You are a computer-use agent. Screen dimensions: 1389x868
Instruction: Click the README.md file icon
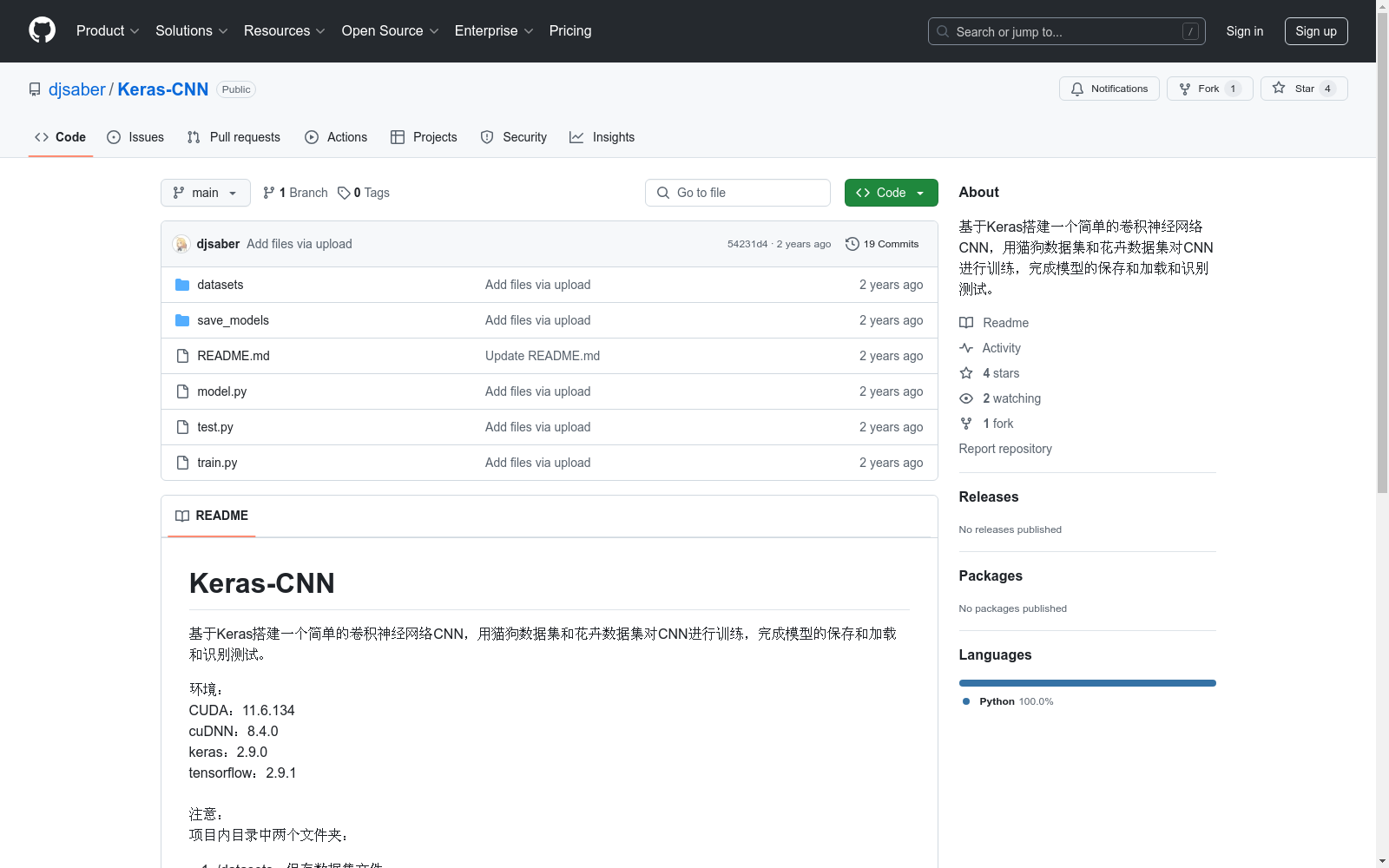(182, 356)
